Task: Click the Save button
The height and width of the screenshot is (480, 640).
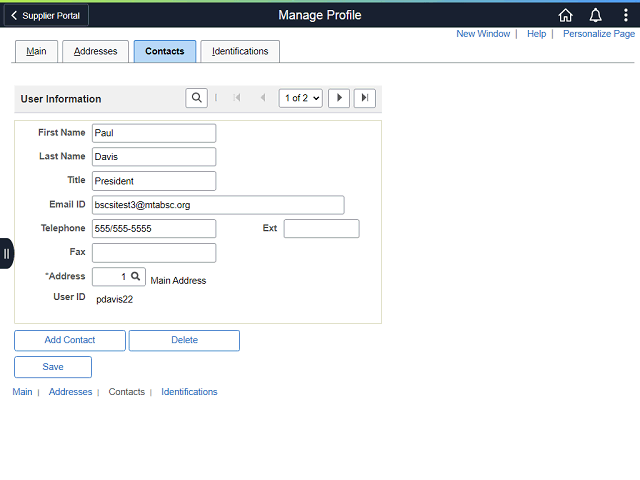Action: [x=53, y=367]
